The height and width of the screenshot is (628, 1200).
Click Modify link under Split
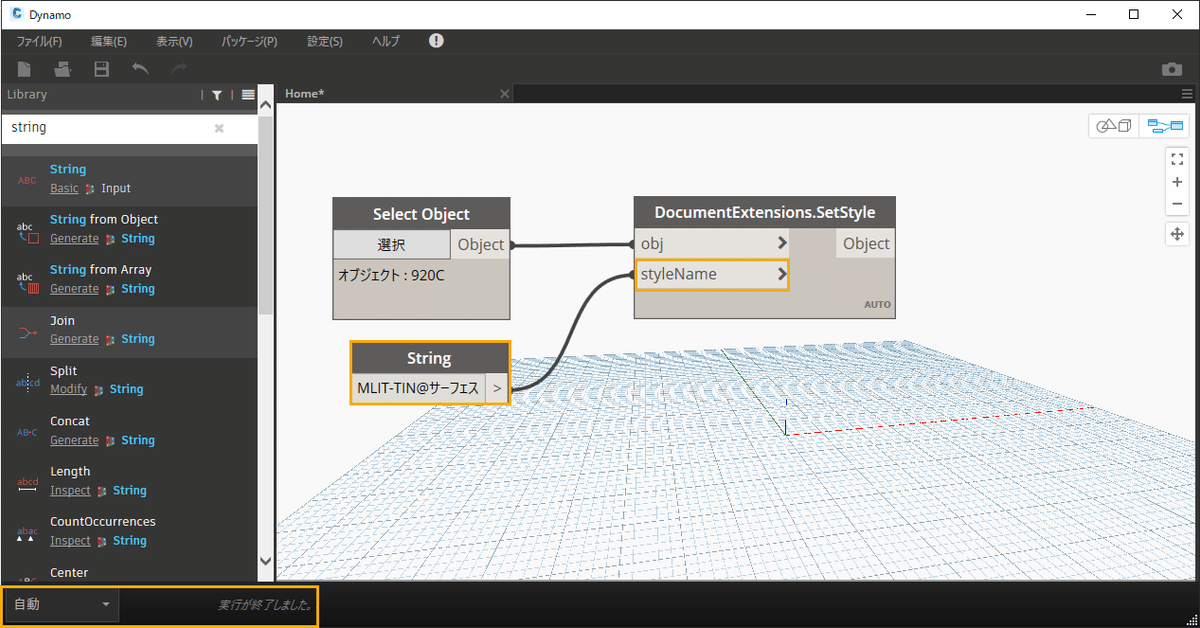(69, 389)
